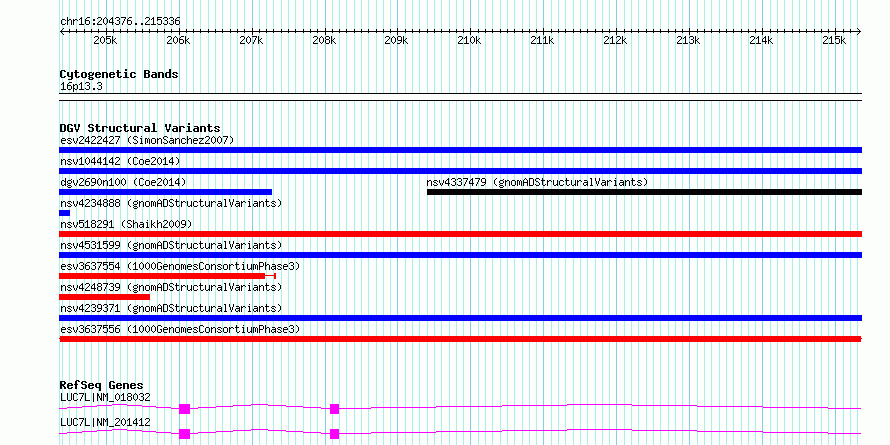Select the red nsv518291 variant bar
Image resolution: width=890 pixels, height=445 pixels.
click(x=460, y=234)
